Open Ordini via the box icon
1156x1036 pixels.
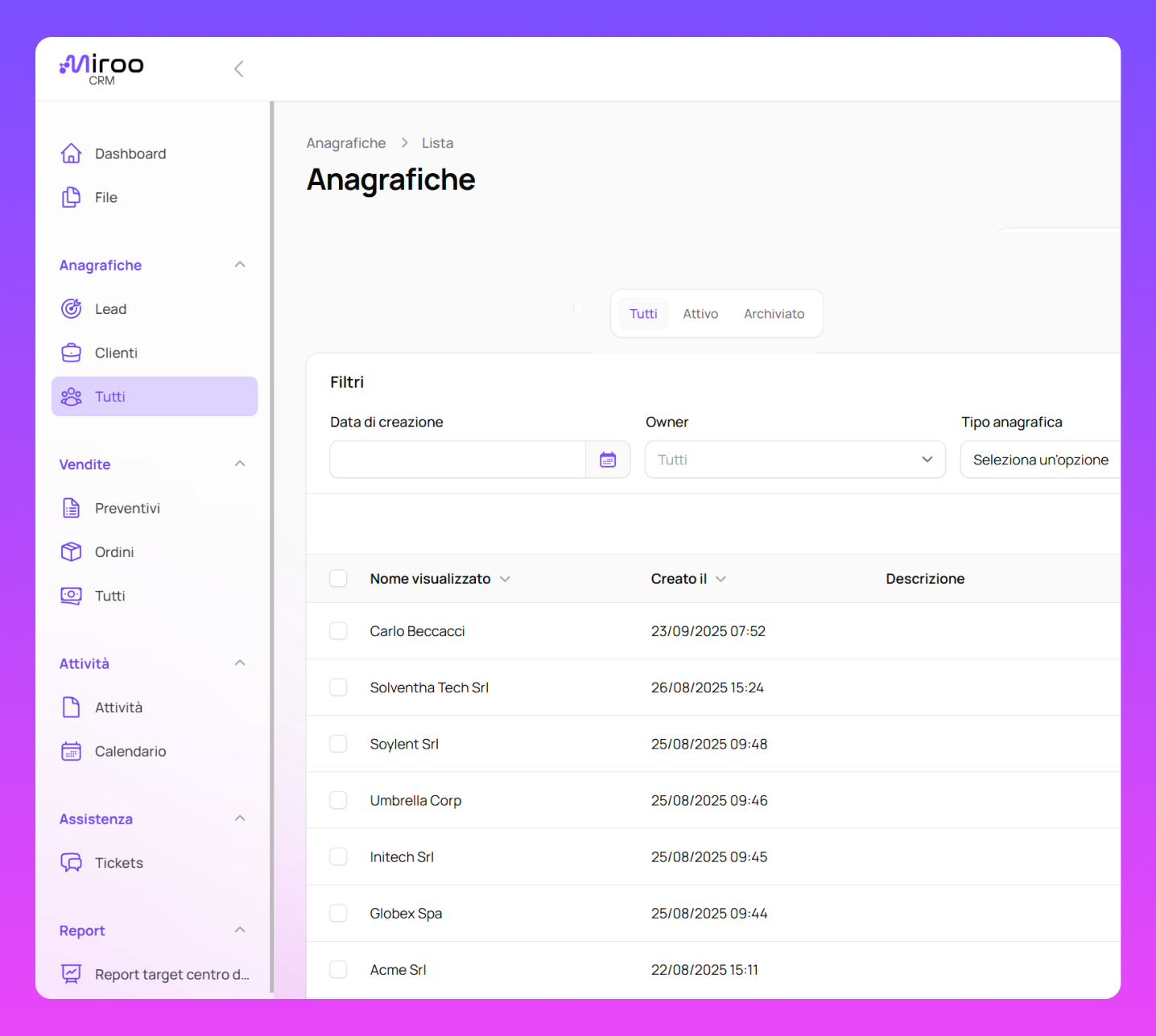click(72, 551)
